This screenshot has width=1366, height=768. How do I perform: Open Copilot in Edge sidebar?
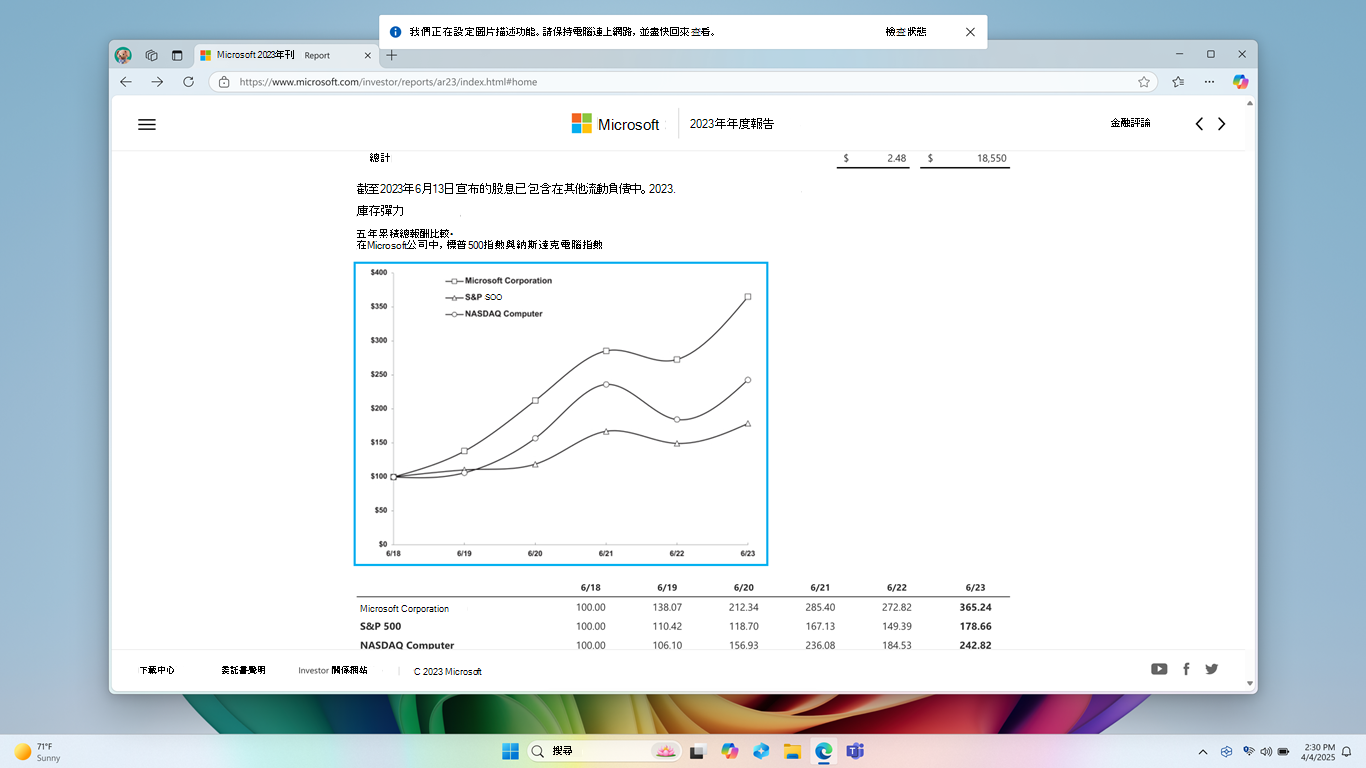click(1240, 82)
